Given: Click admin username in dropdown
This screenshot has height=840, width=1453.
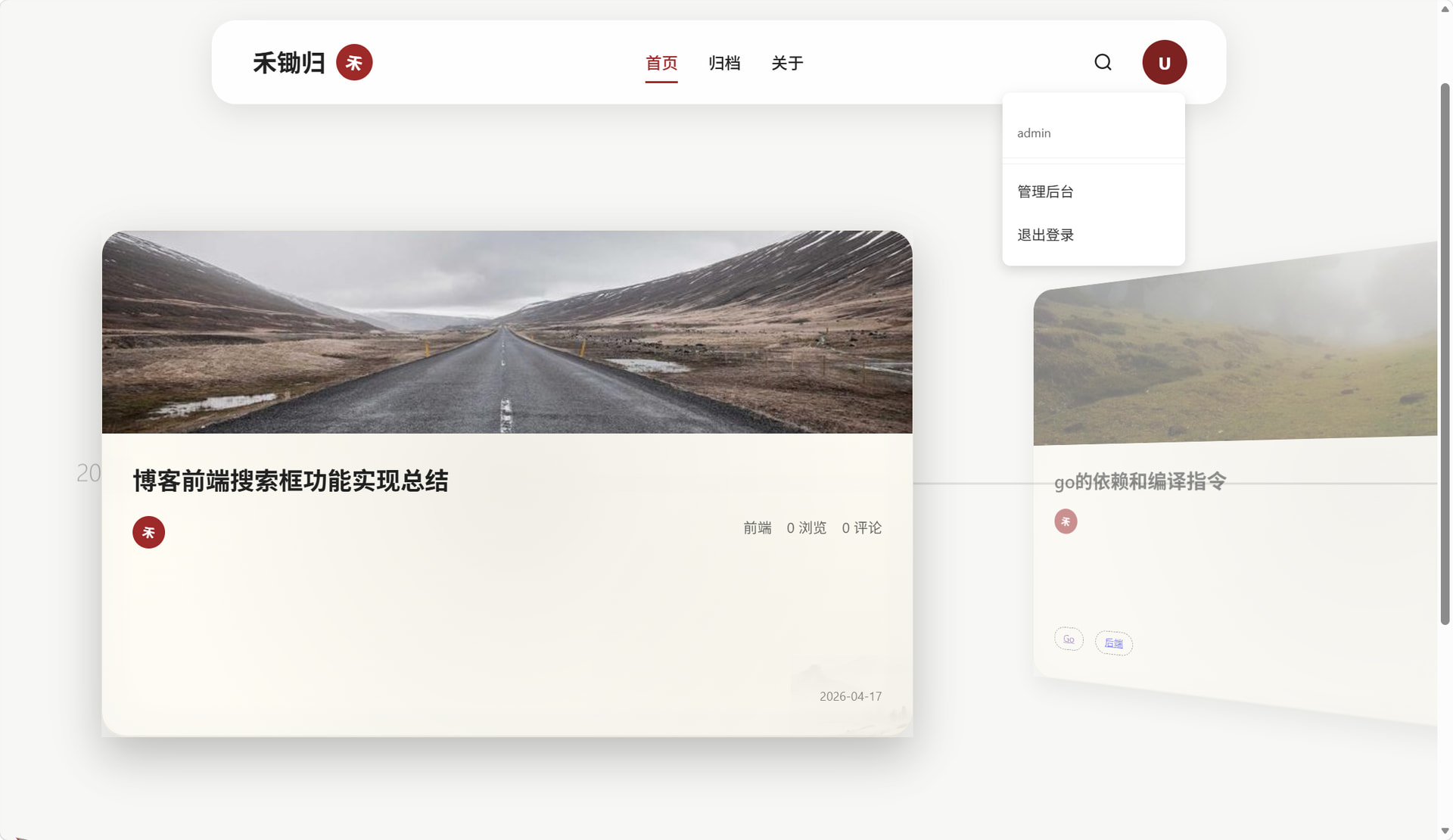Looking at the screenshot, I should coord(1034,133).
